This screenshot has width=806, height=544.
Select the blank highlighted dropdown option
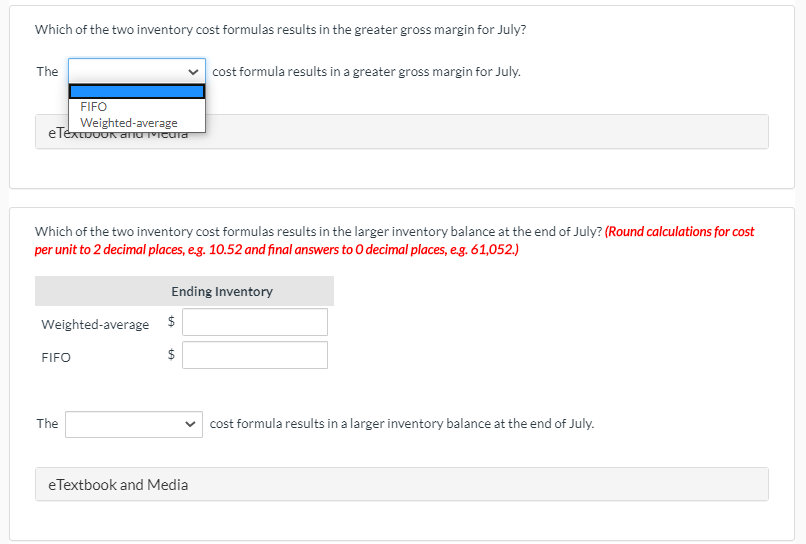coord(137,91)
